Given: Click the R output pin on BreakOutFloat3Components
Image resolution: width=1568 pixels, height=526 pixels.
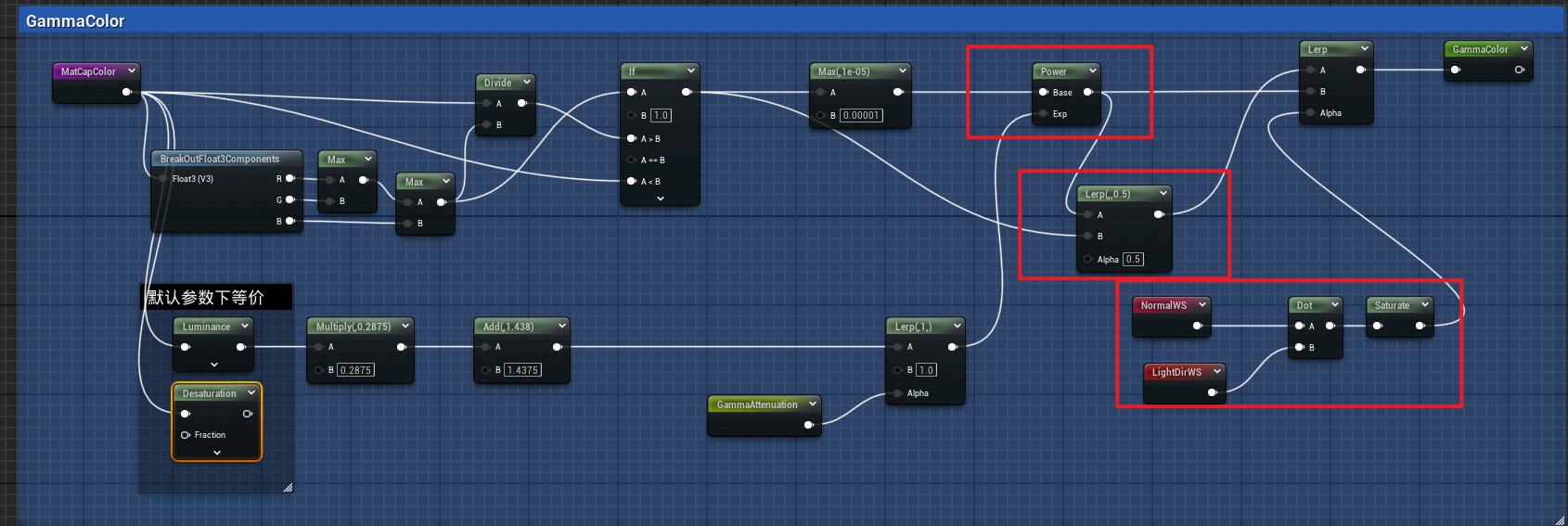Looking at the screenshot, I should [289, 178].
